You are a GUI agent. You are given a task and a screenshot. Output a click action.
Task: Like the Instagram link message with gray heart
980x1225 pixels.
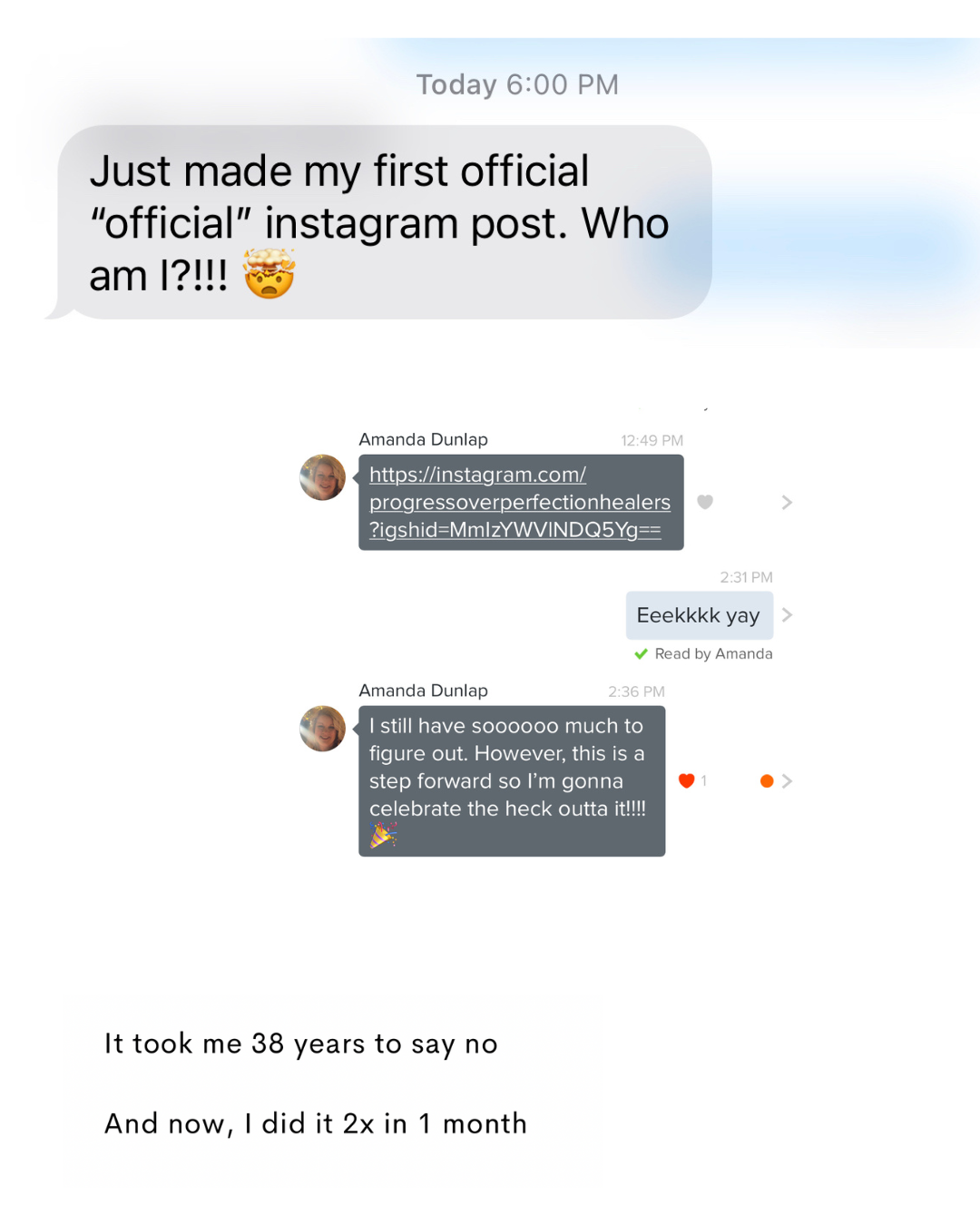(x=705, y=502)
